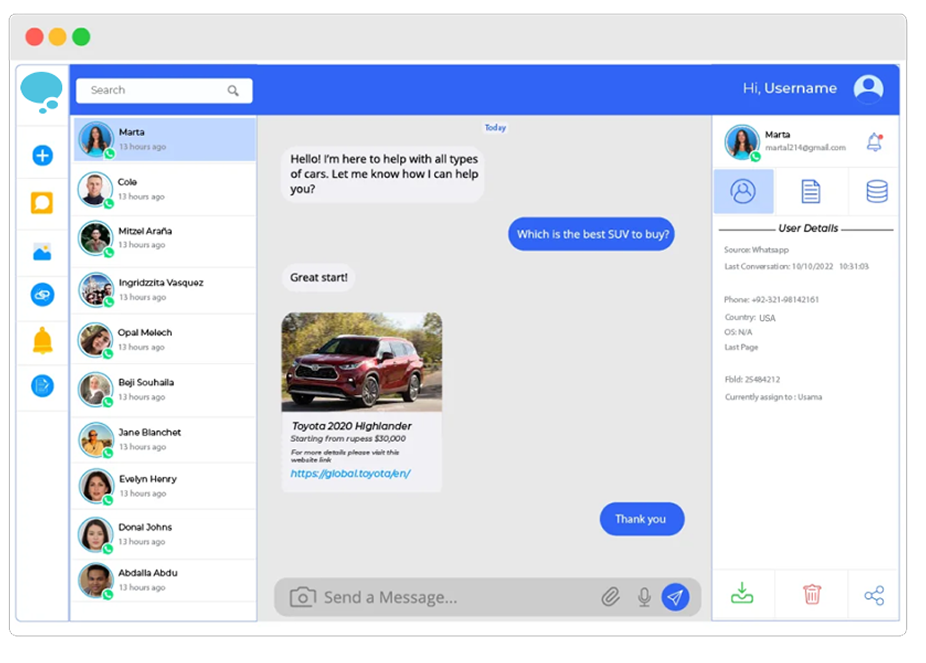Click the Search input field
This screenshot has height=663, width=926.
click(155, 90)
